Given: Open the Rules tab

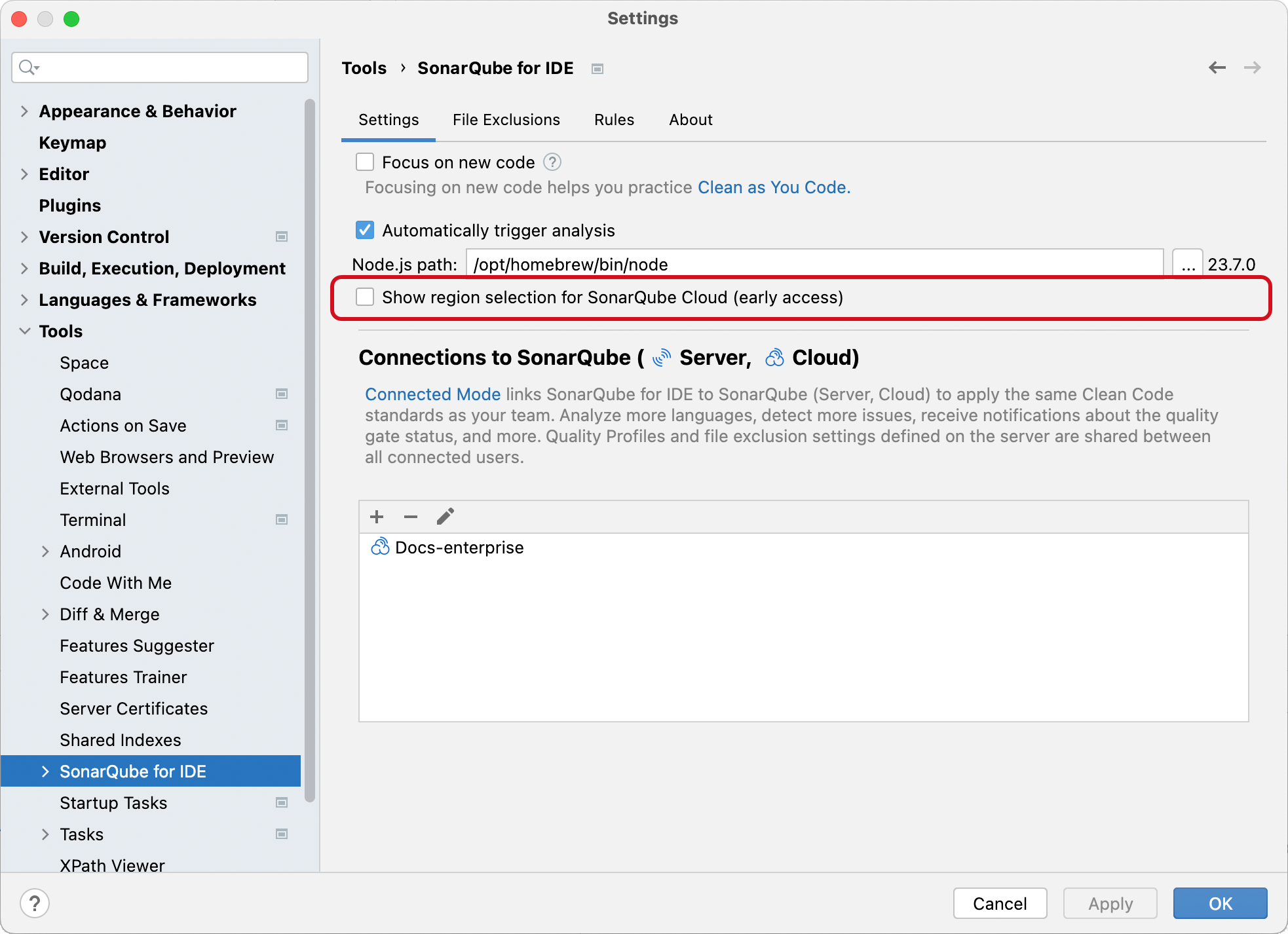Looking at the screenshot, I should click(x=613, y=119).
